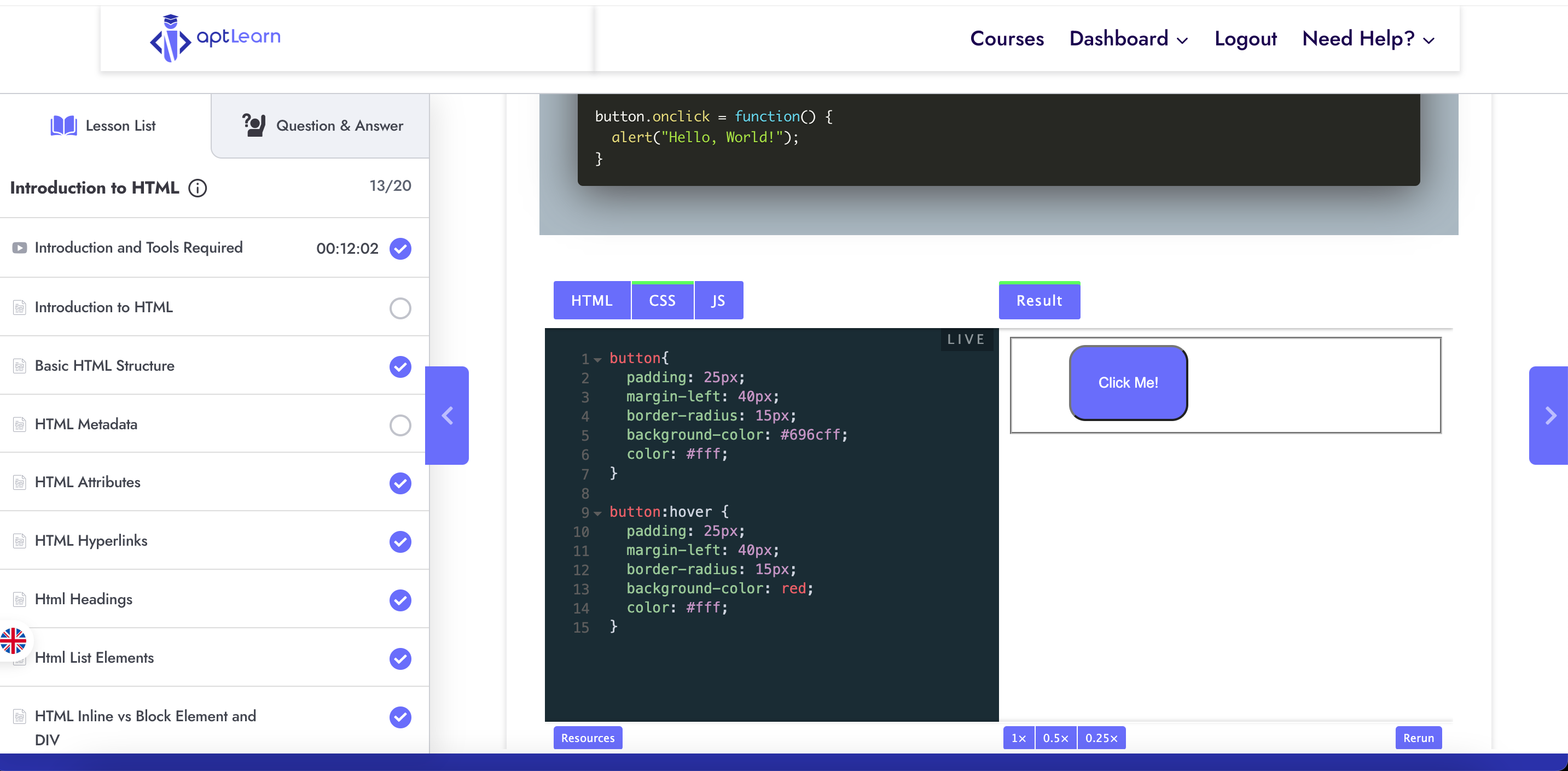Click the Rerun button

1418,738
